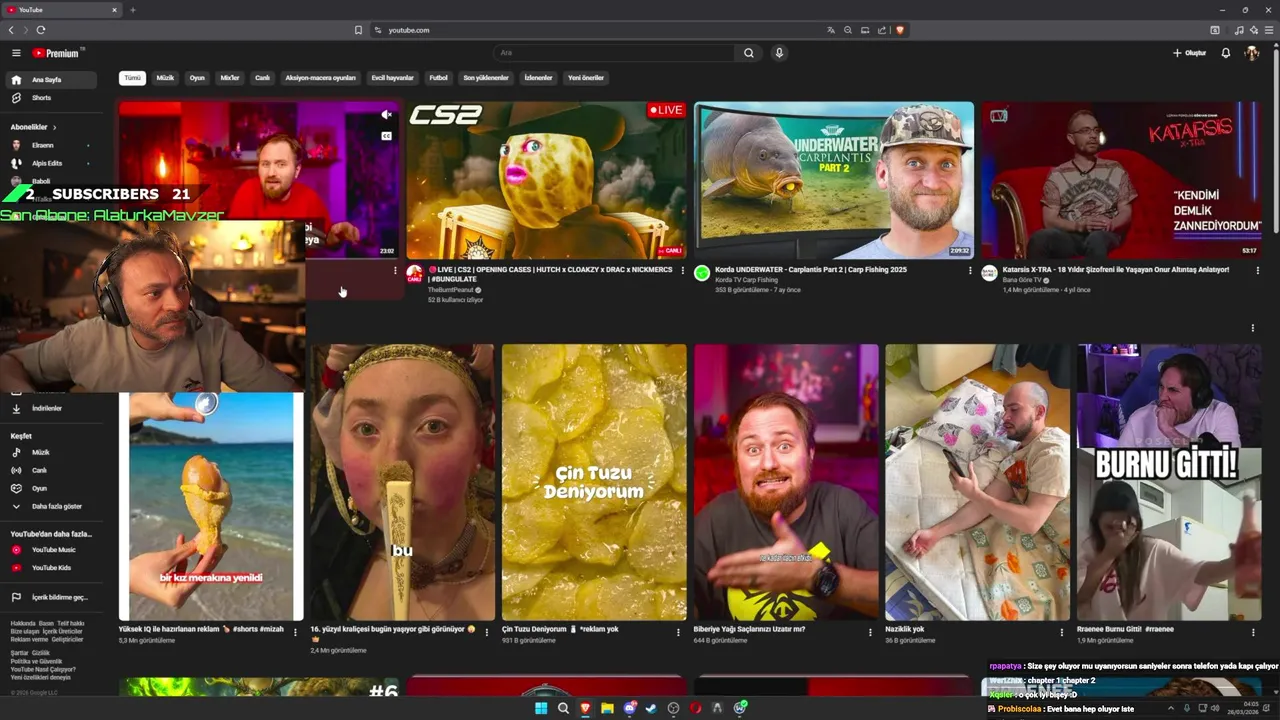Open the Shorts shelf options menu

click(1252, 328)
